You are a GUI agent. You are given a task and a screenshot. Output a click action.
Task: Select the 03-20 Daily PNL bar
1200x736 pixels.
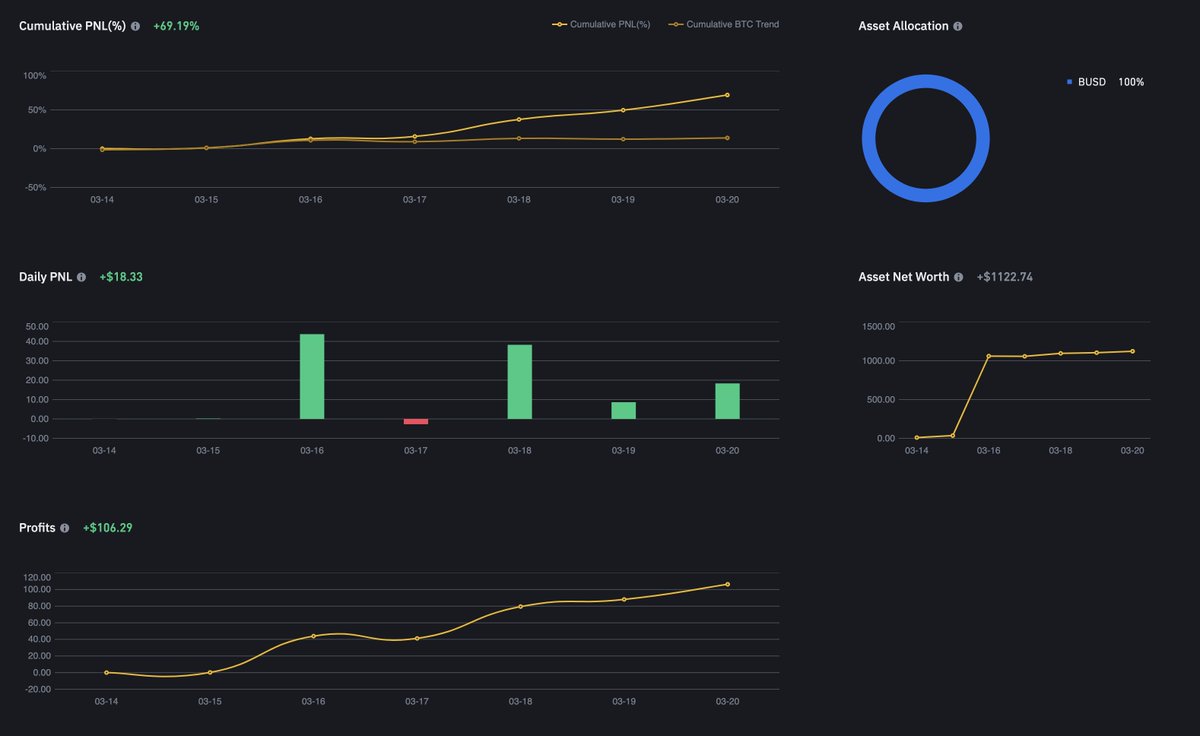click(728, 401)
